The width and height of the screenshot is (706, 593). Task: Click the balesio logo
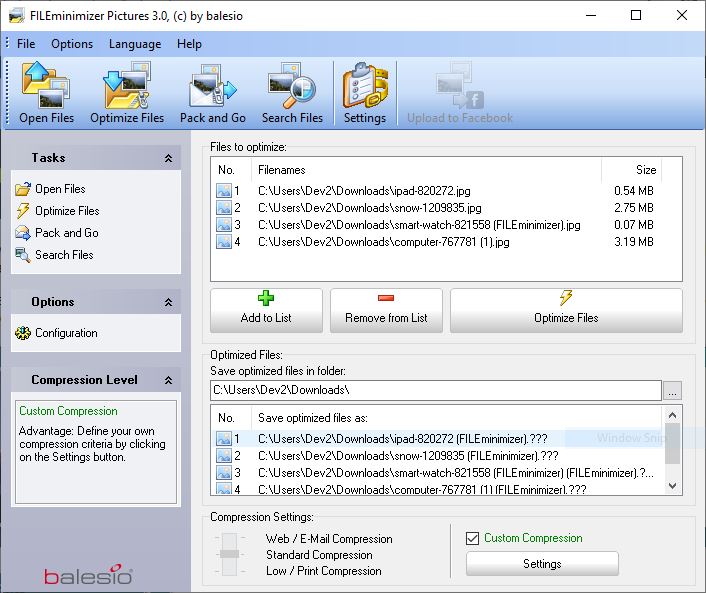point(88,575)
